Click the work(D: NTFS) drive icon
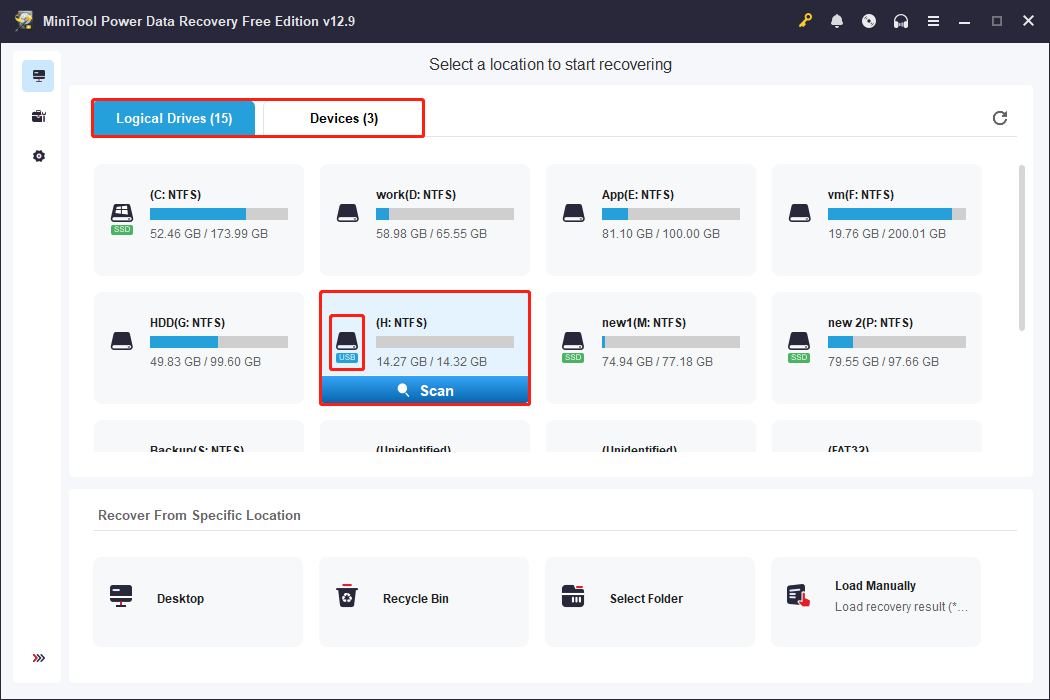1050x700 pixels. (x=348, y=213)
